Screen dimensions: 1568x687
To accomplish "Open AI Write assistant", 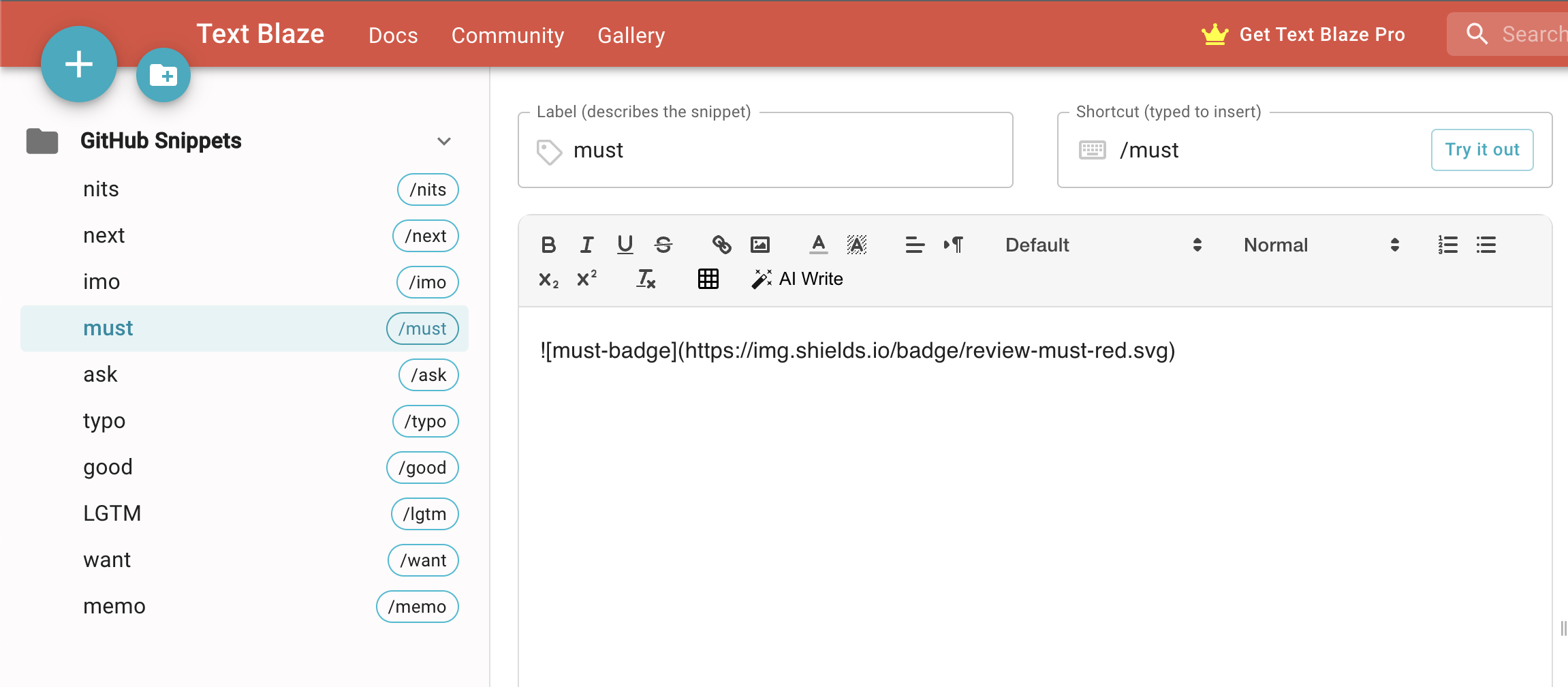I will [x=797, y=279].
